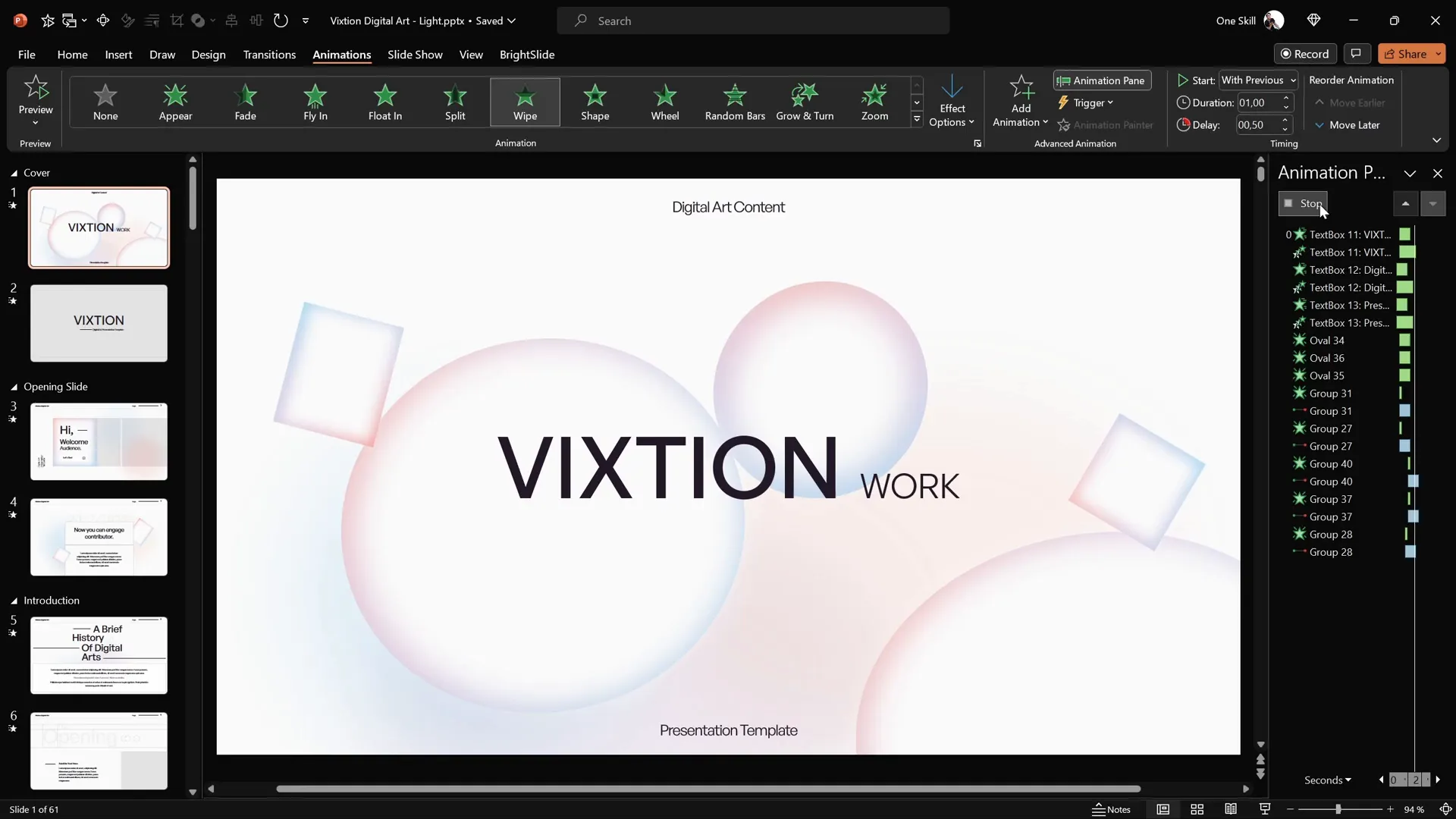Collapse the ribbon with the chevron

1436,140
